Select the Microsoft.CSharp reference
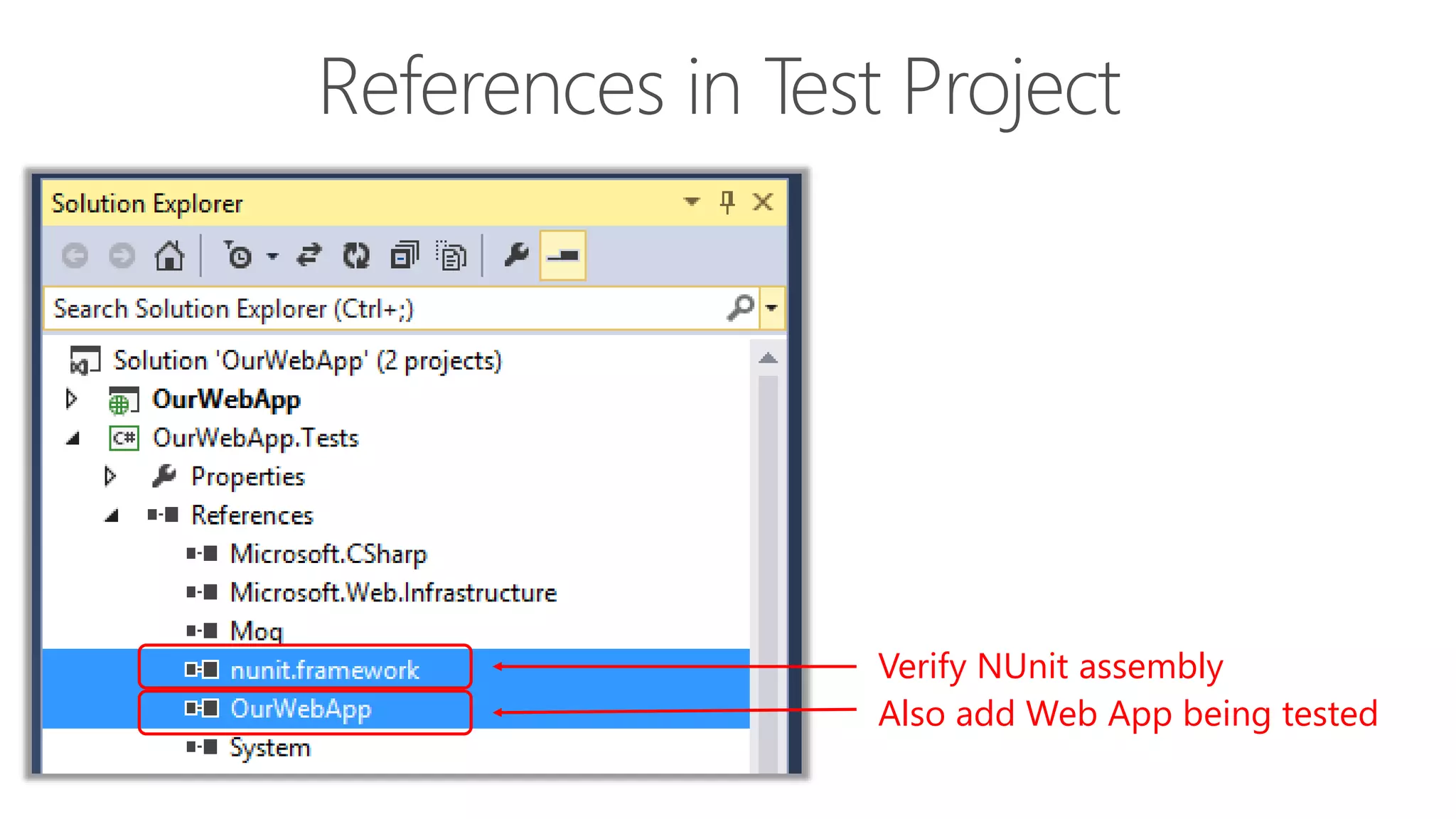This screenshot has width=1456, height=819. (328, 554)
